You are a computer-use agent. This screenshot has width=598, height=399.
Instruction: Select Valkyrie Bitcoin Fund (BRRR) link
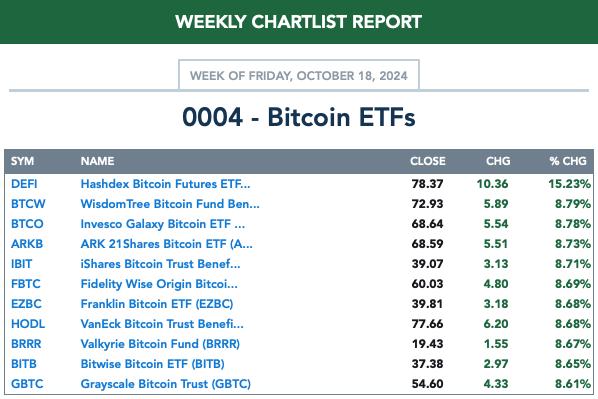tap(160, 344)
